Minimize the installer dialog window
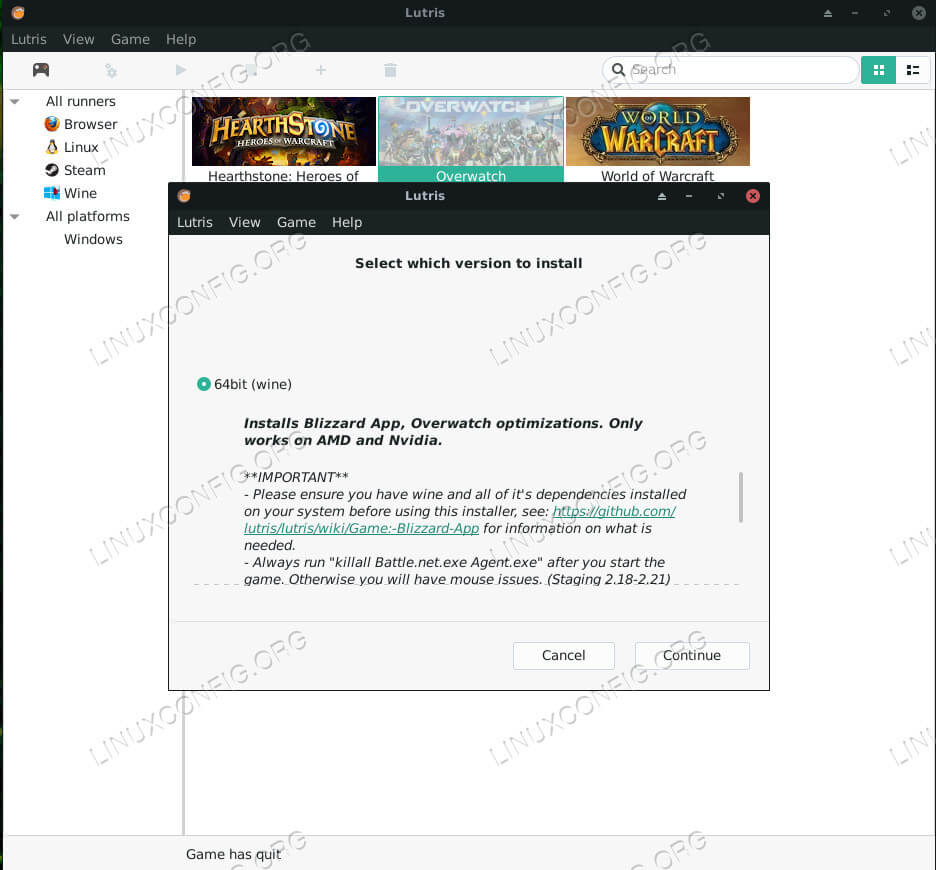 [689, 196]
